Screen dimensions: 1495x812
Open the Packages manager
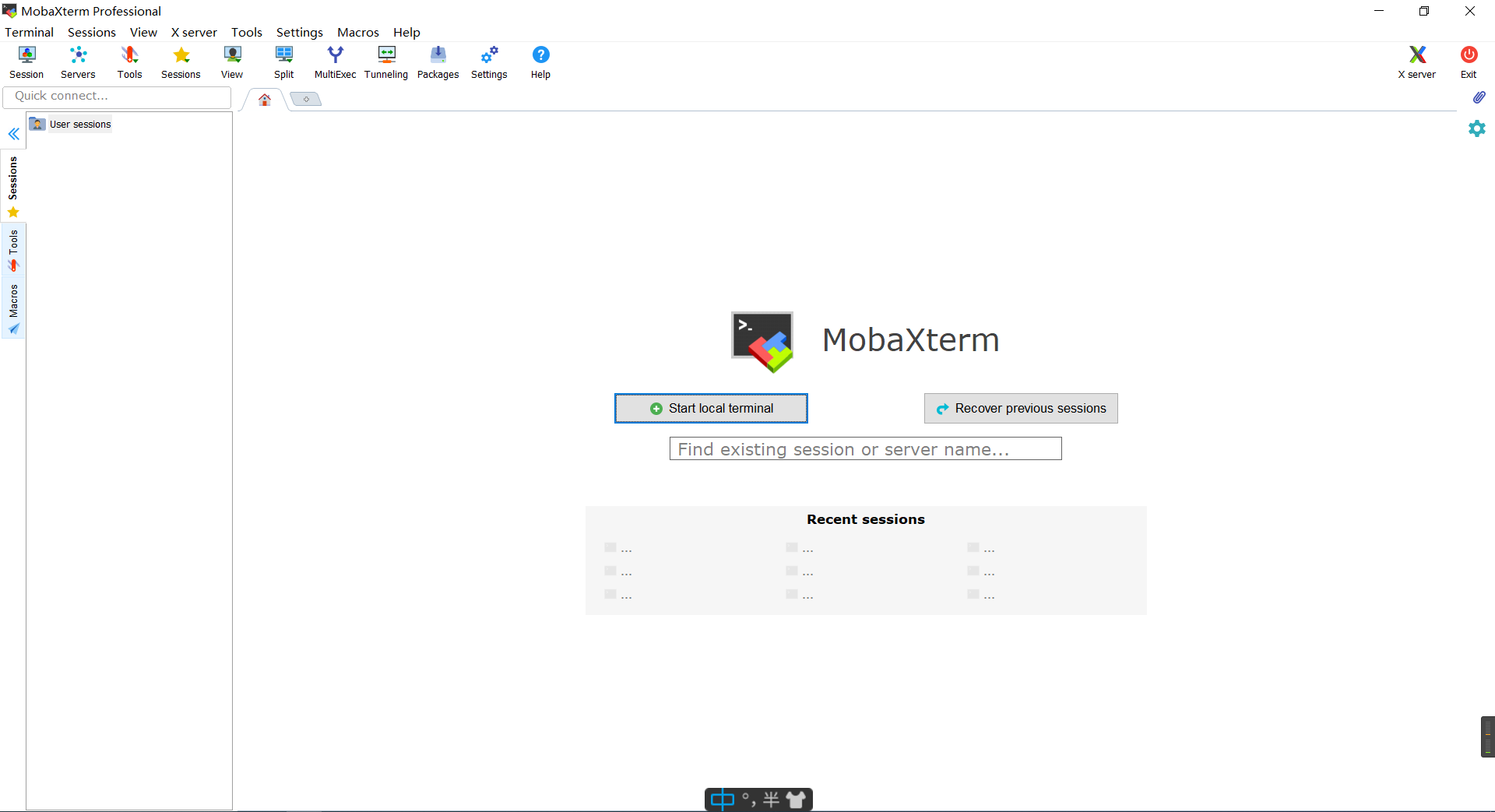coord(438,62)
